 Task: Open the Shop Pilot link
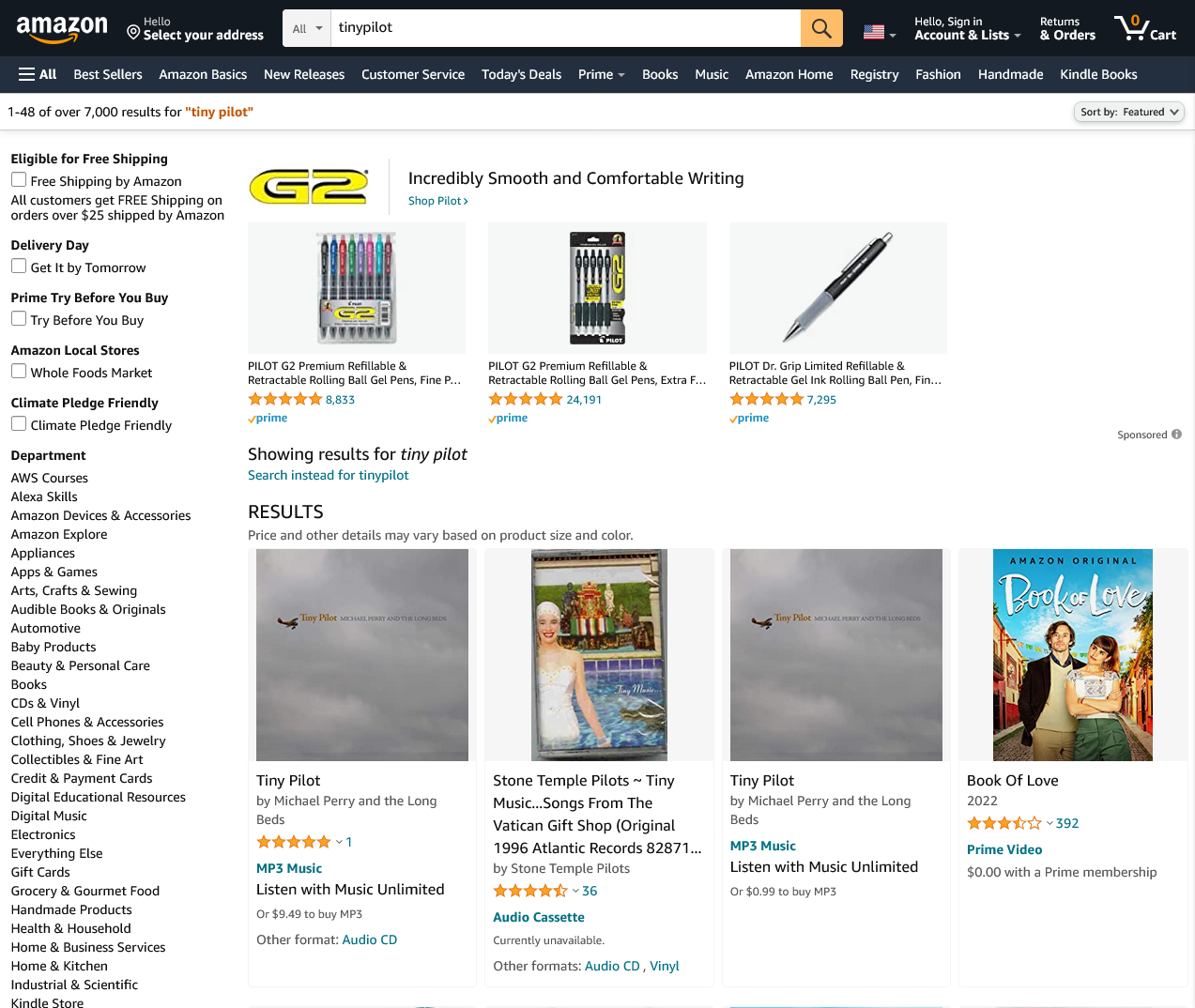click(x=437, y=201)
